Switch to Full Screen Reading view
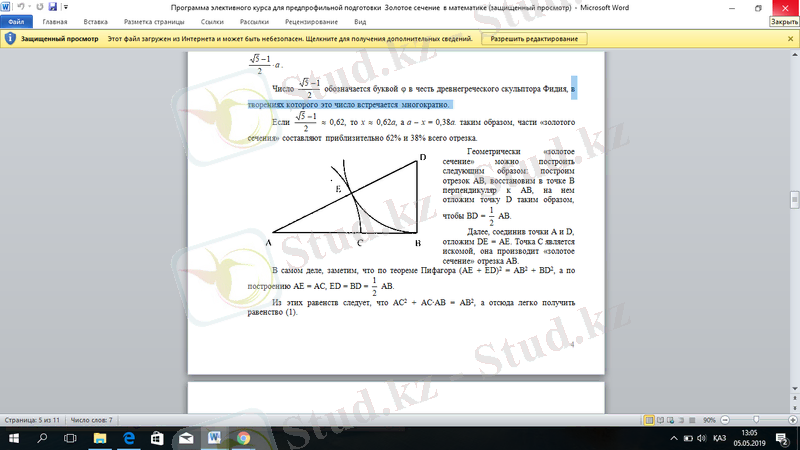Viewport: 800px width, 450px height. (x=660, y=420)
